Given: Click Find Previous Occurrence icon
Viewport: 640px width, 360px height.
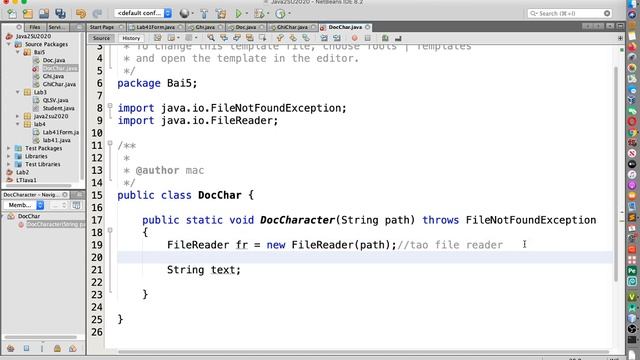Looking at the screenshot, I should point(224,38).
